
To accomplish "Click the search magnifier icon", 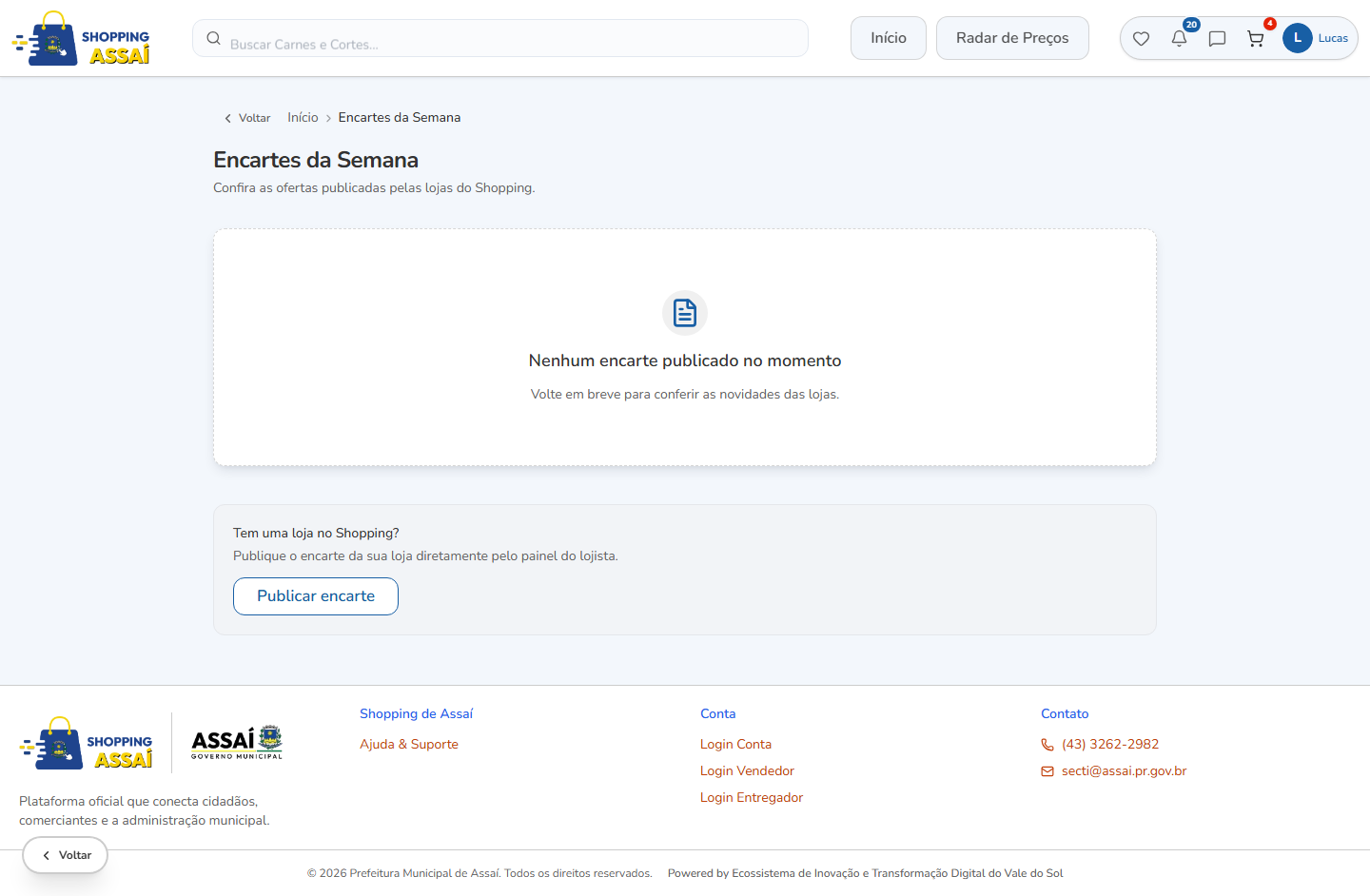I will 214,38.
